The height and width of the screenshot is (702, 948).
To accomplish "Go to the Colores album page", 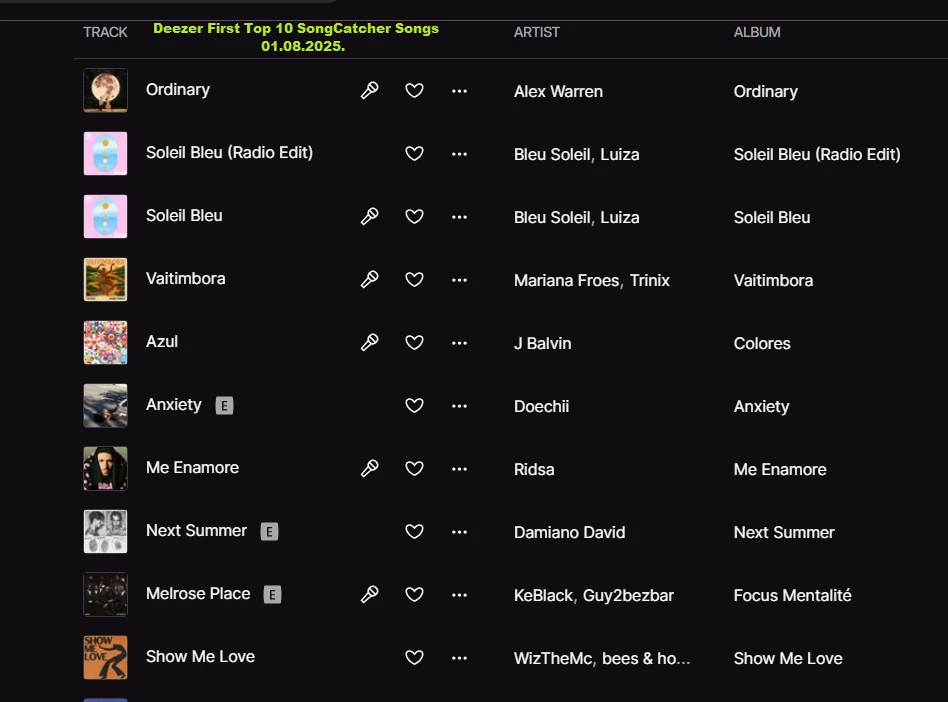I will pos(762,343).
